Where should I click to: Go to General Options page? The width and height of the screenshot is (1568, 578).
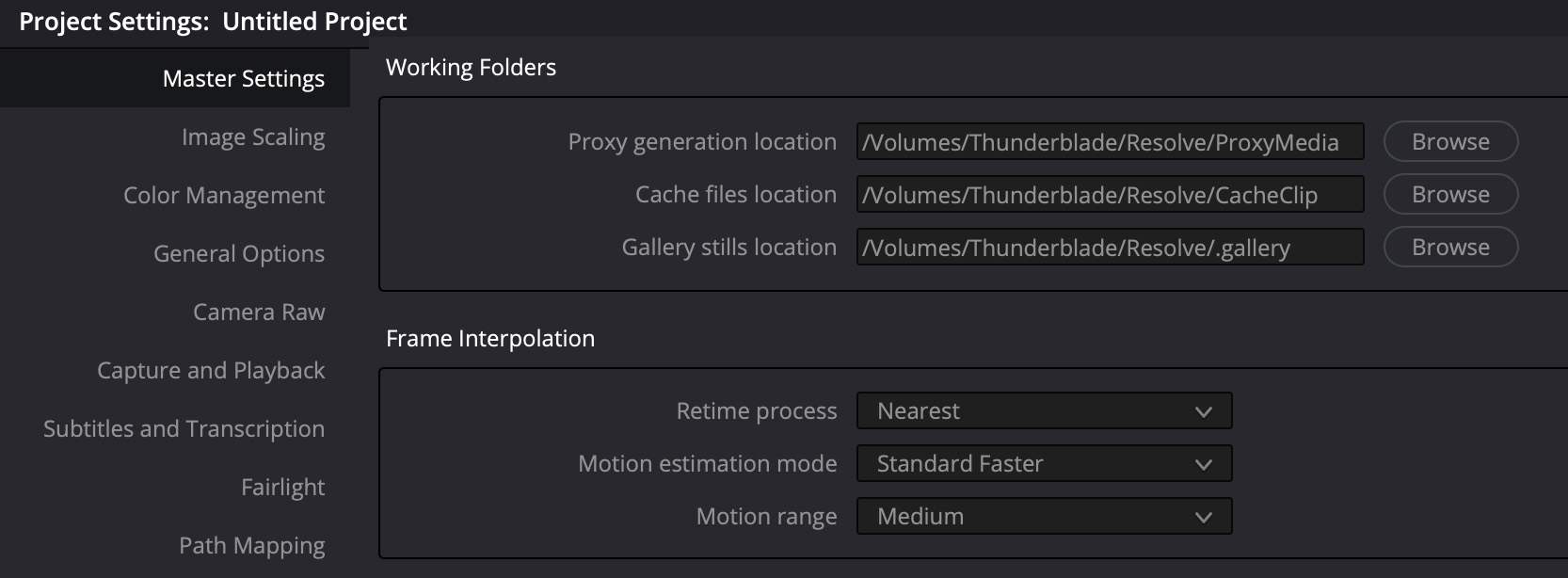(x=239, y=254)
